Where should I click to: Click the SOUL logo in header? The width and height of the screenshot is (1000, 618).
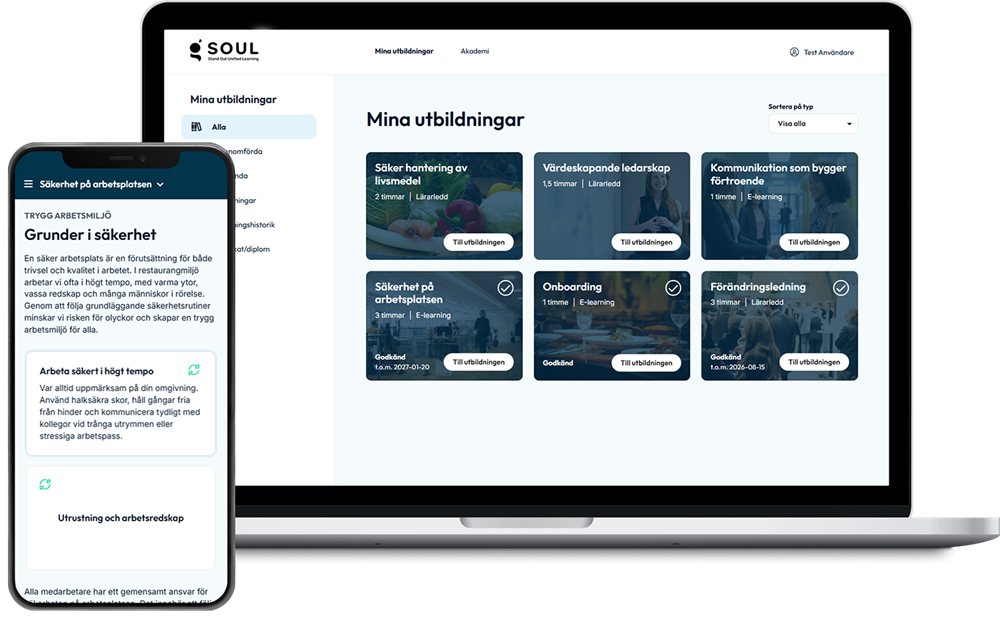point(224,51)
